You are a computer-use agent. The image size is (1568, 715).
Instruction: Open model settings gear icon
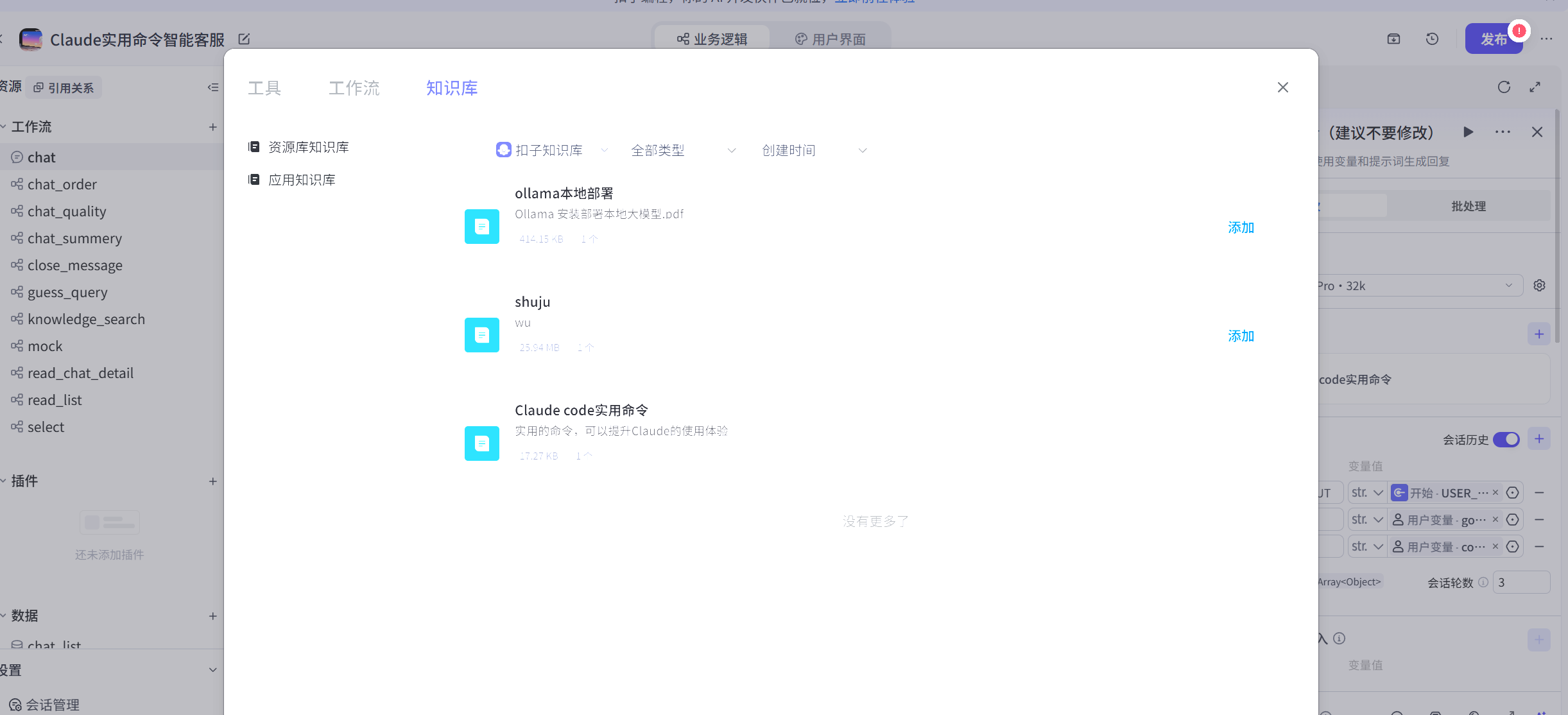point(1539,286)
